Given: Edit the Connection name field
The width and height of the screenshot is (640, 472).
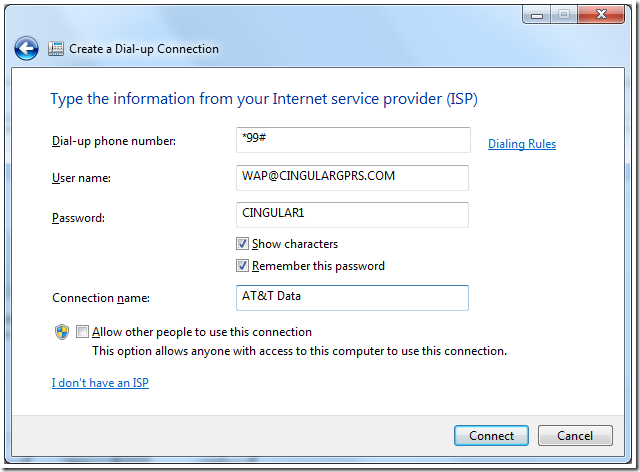Looking at the screenshot, I should click(x=352, y=298).
